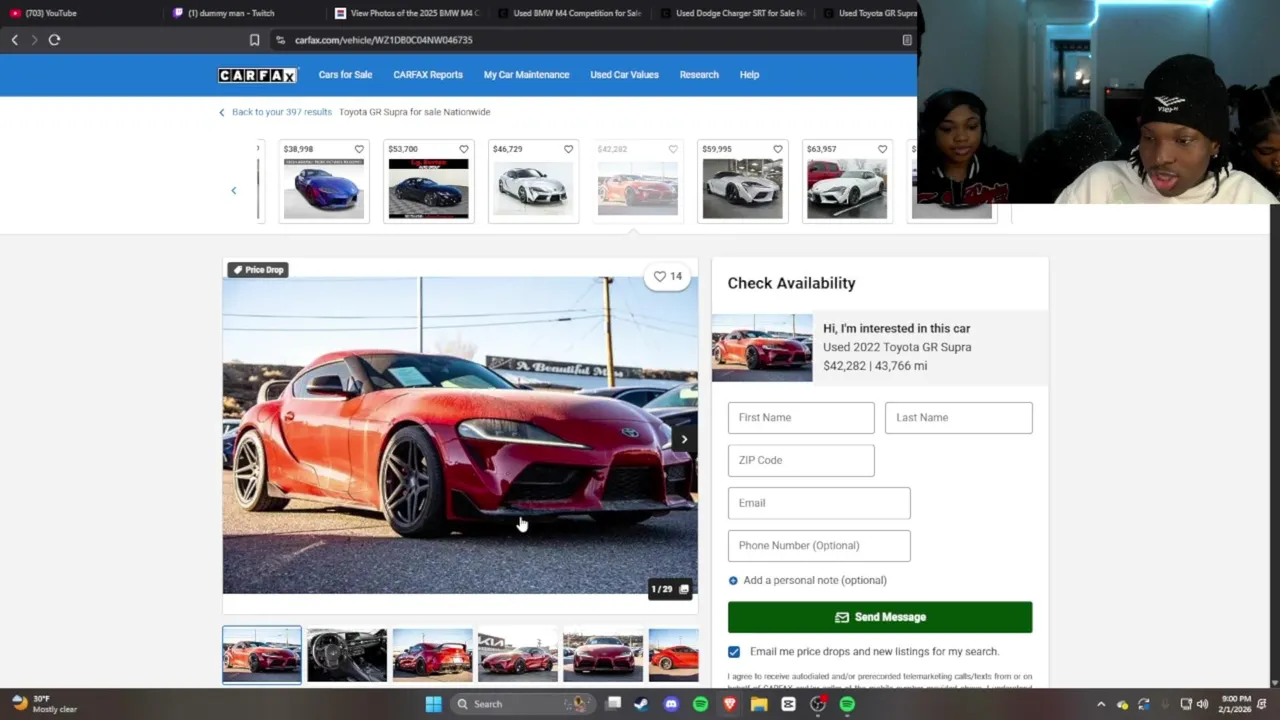Click the CARFAX logo
The height and width of the screenshot is (720, 1280).
(257, 75)
